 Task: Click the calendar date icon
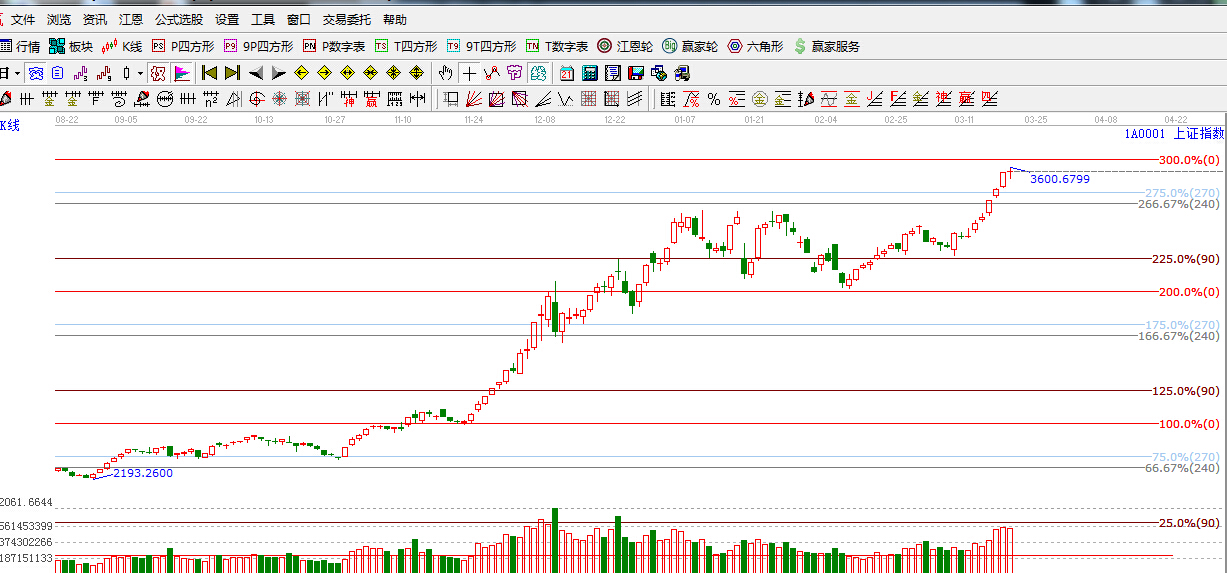point(567,73)
